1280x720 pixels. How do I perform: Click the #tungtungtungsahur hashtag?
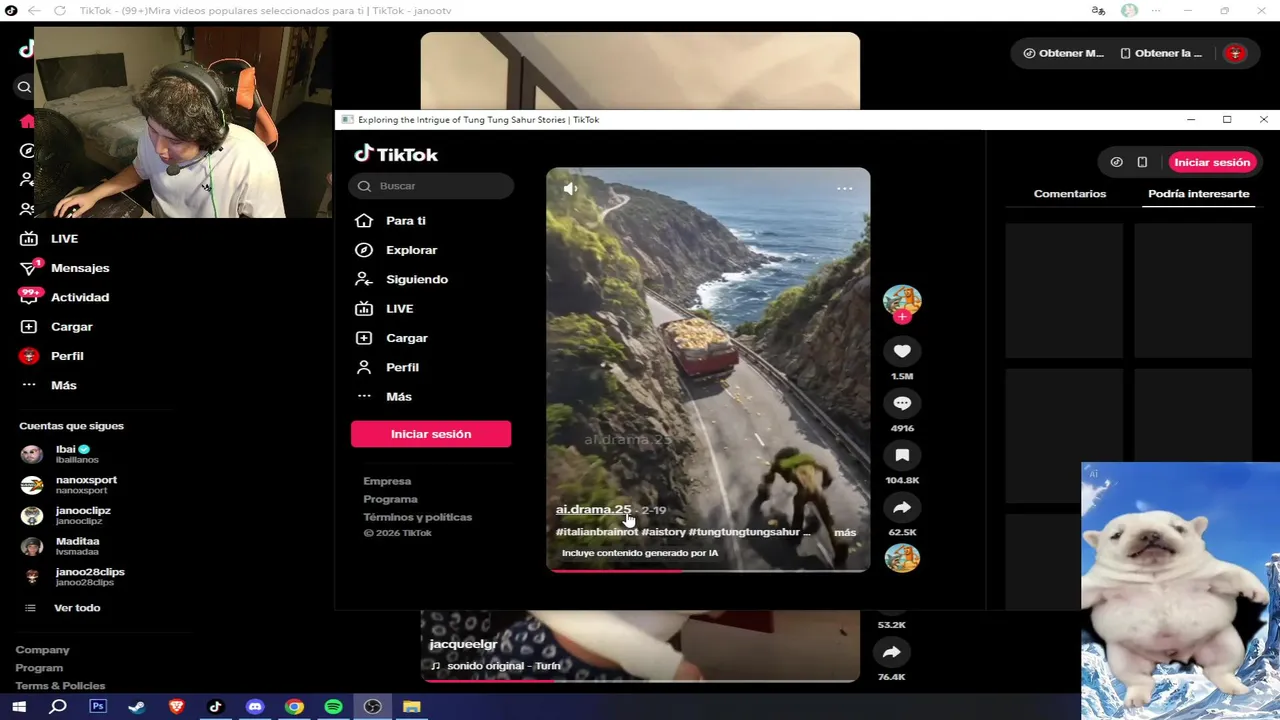tap(745, 532)
